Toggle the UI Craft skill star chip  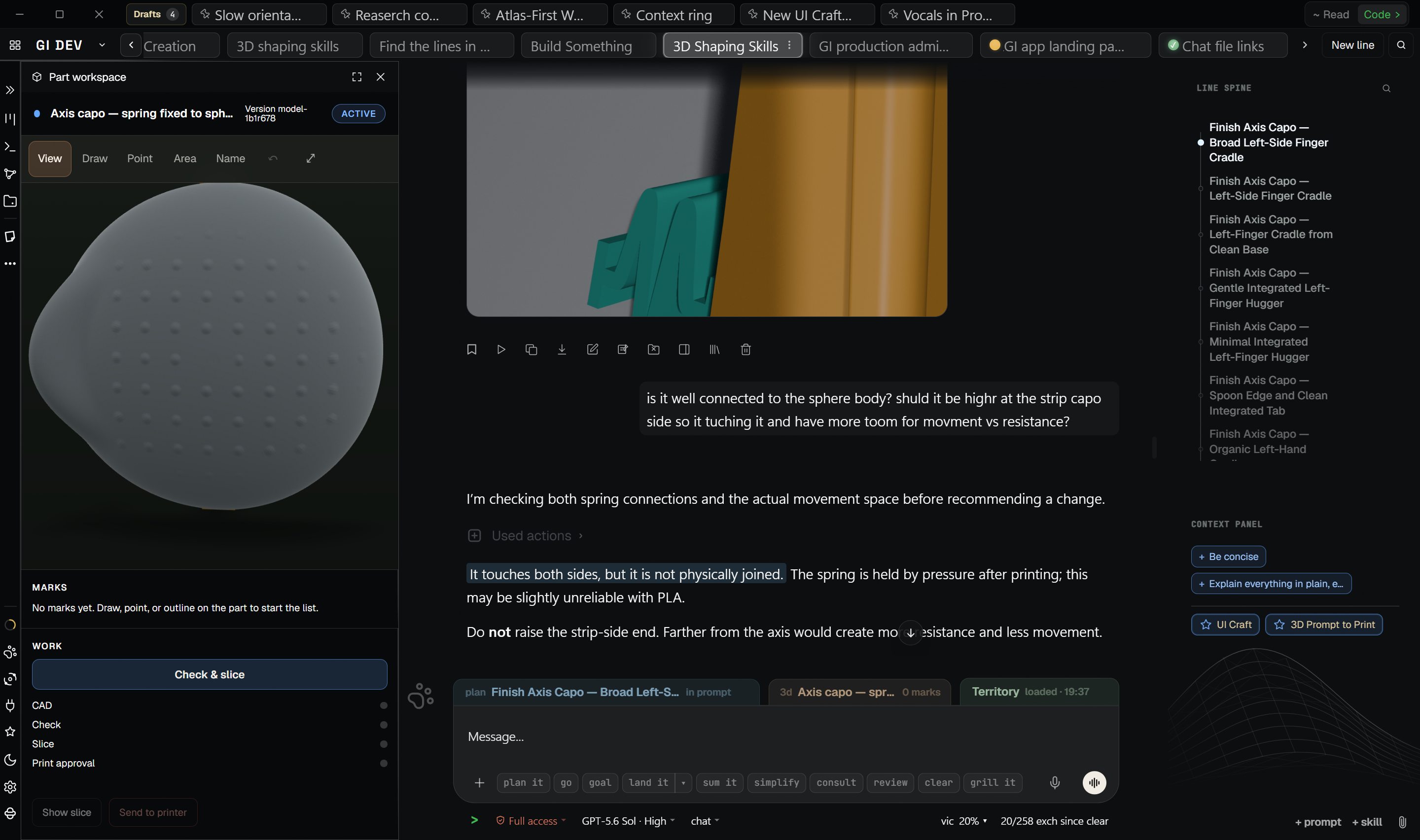(x=1225, y=625)
